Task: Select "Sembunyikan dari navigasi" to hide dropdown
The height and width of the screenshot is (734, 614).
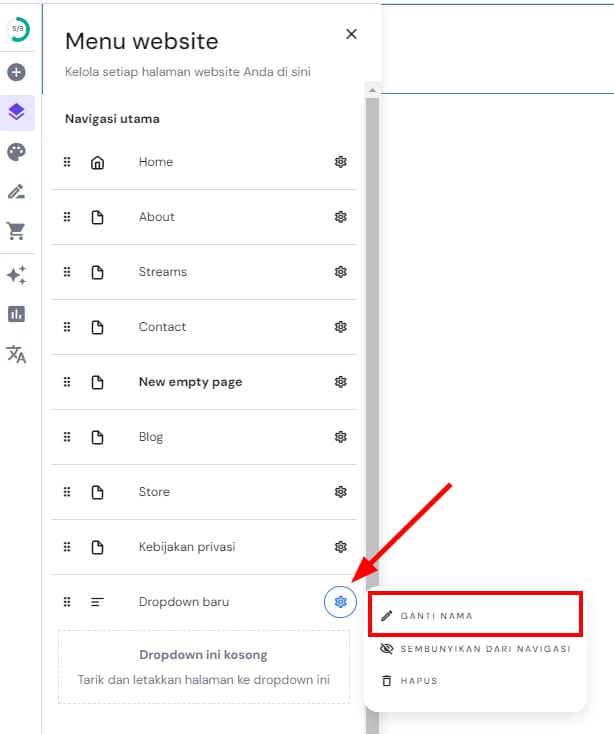Action: click(475, 648)
